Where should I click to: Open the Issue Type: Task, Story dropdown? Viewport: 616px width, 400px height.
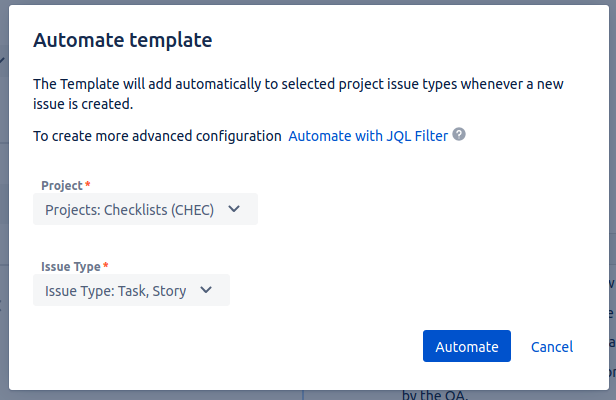point(116,290)
